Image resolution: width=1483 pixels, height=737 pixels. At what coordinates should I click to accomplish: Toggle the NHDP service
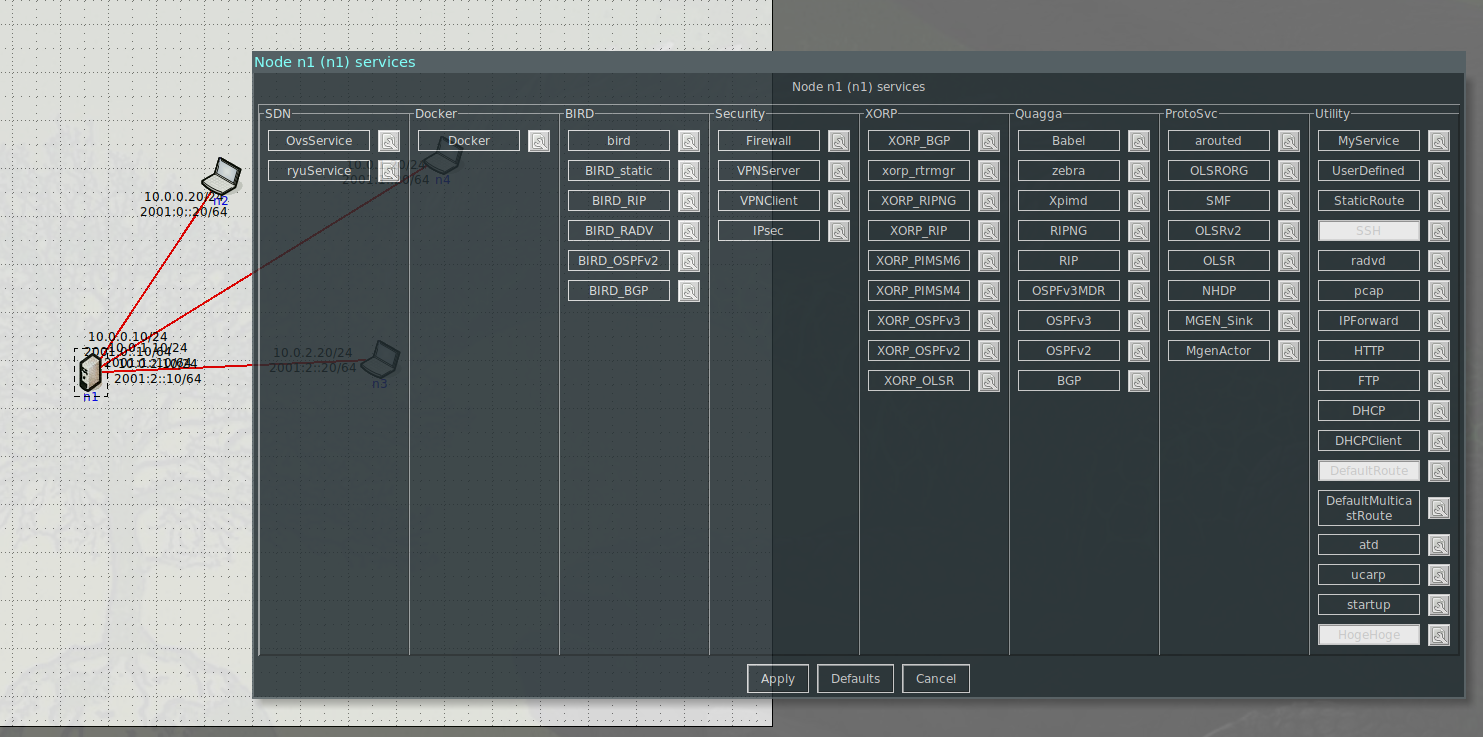pos(1219,291)
